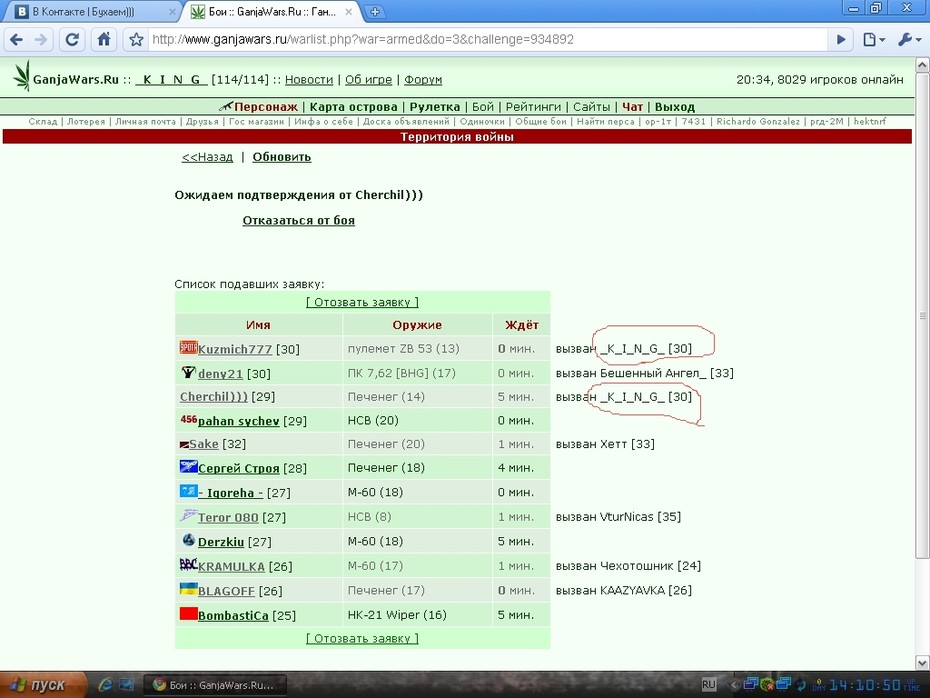Image resolution: width=930 pixels, height=698 pixels.
Task: Click the <<Назад back link
Action: click(x=208, y=157)
